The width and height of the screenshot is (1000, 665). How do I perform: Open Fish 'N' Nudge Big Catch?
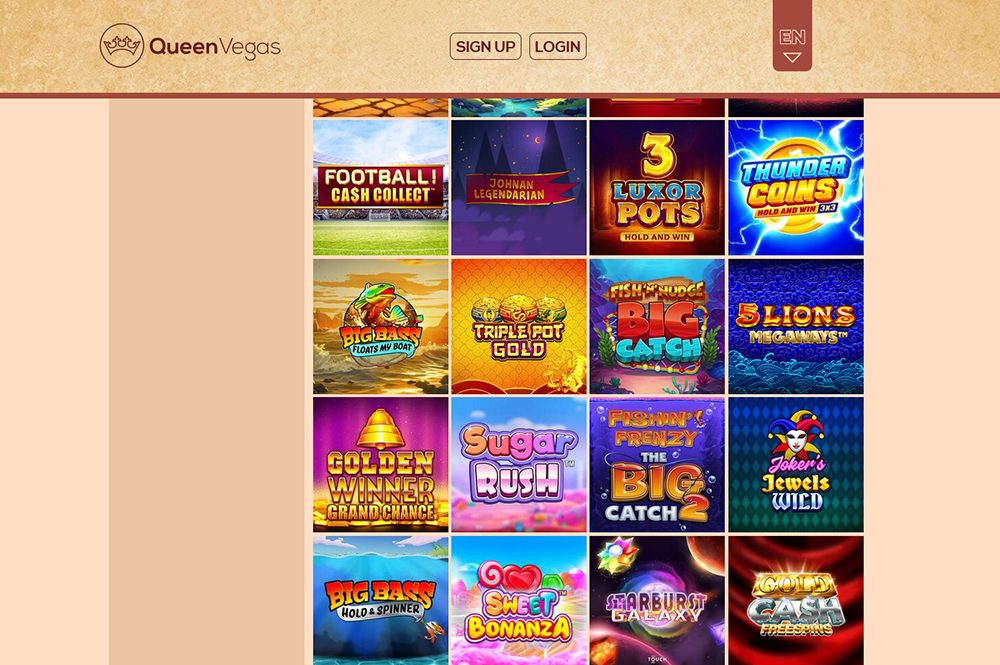tap(657, 326)
